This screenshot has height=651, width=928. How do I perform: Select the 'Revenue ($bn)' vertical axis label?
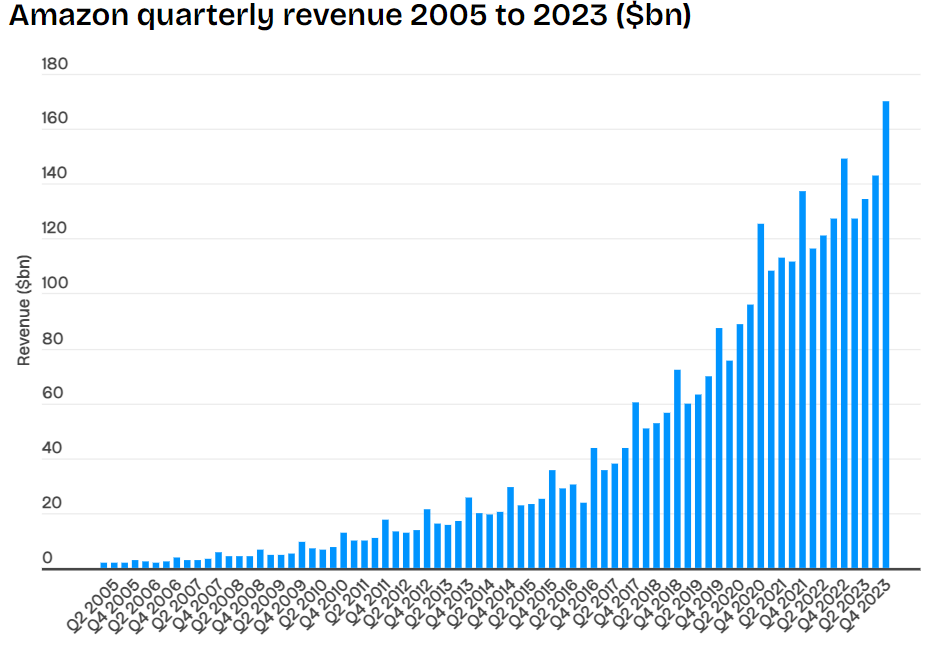[24, 310]
